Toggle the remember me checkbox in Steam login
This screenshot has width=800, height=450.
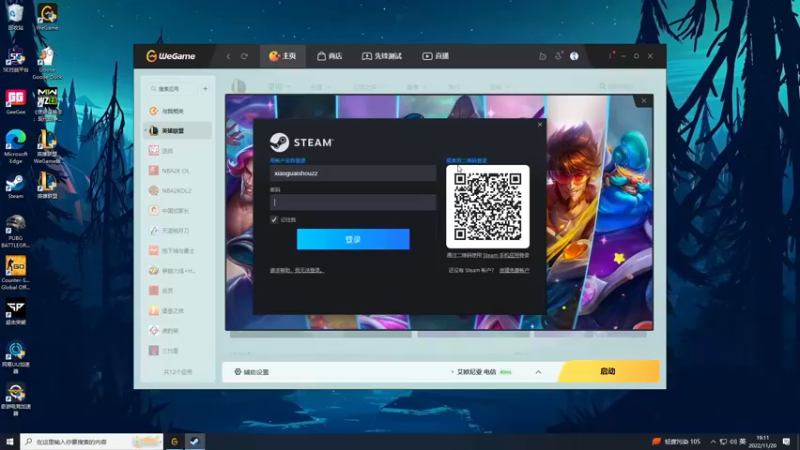click(x=274, y=219)
